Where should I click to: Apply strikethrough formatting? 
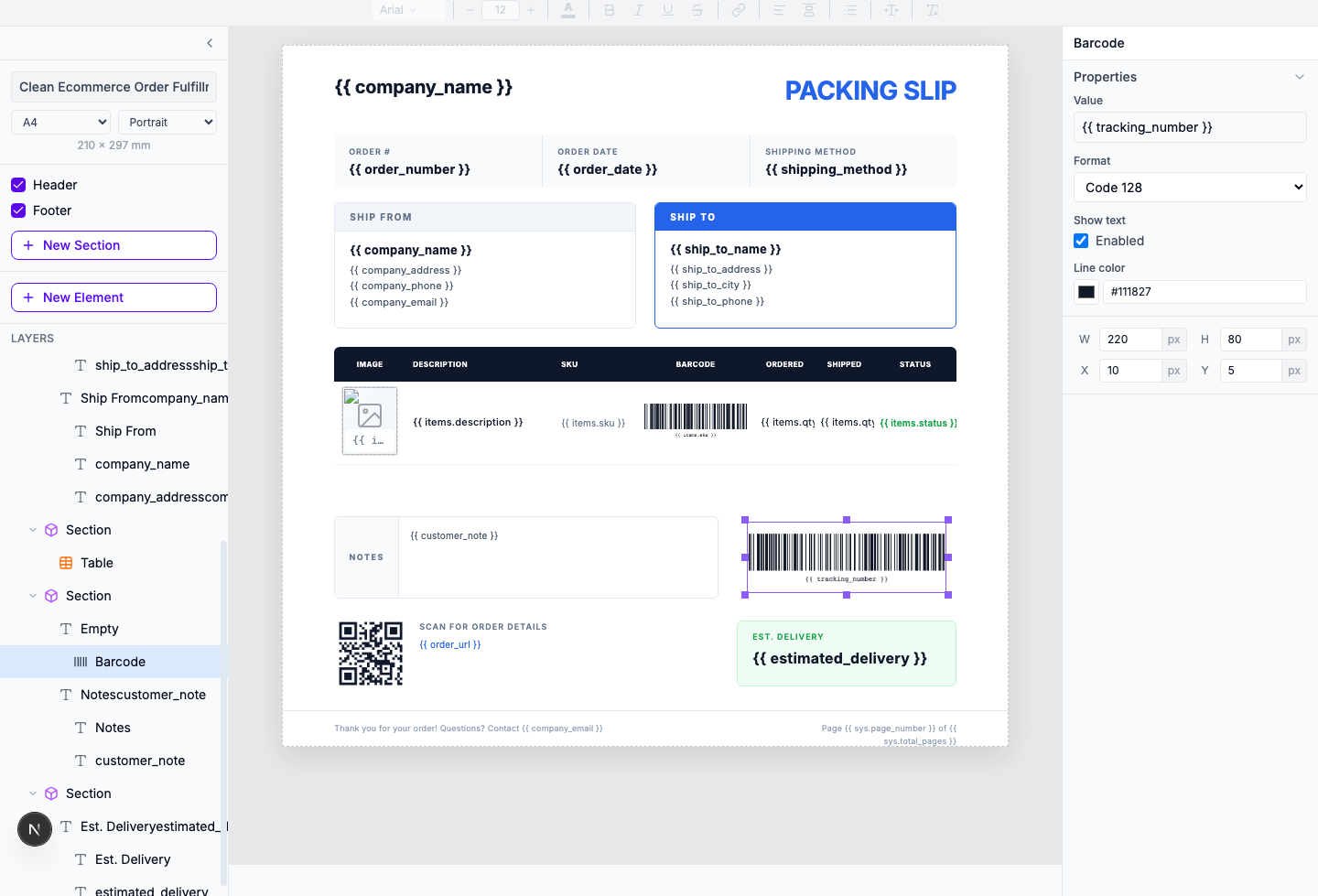[697, 10]
